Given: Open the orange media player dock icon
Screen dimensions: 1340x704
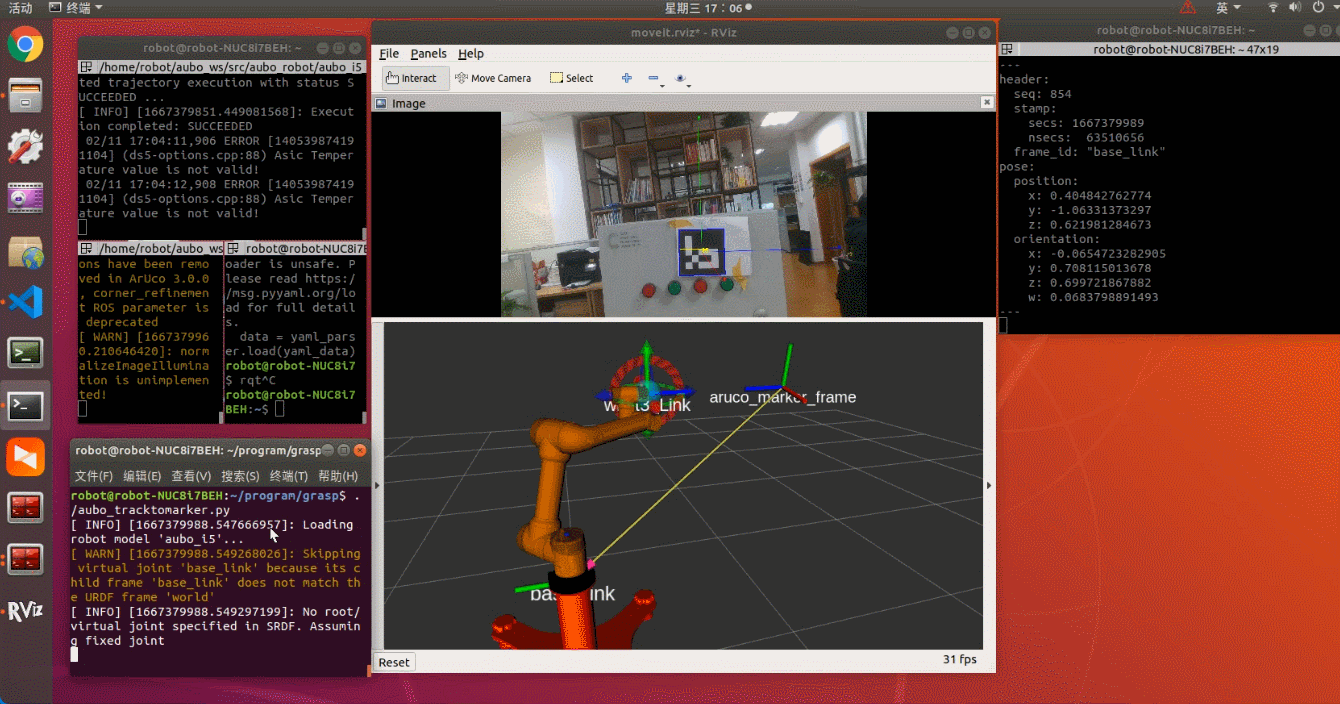Looking at the screenshot, I should pos(25,457).
